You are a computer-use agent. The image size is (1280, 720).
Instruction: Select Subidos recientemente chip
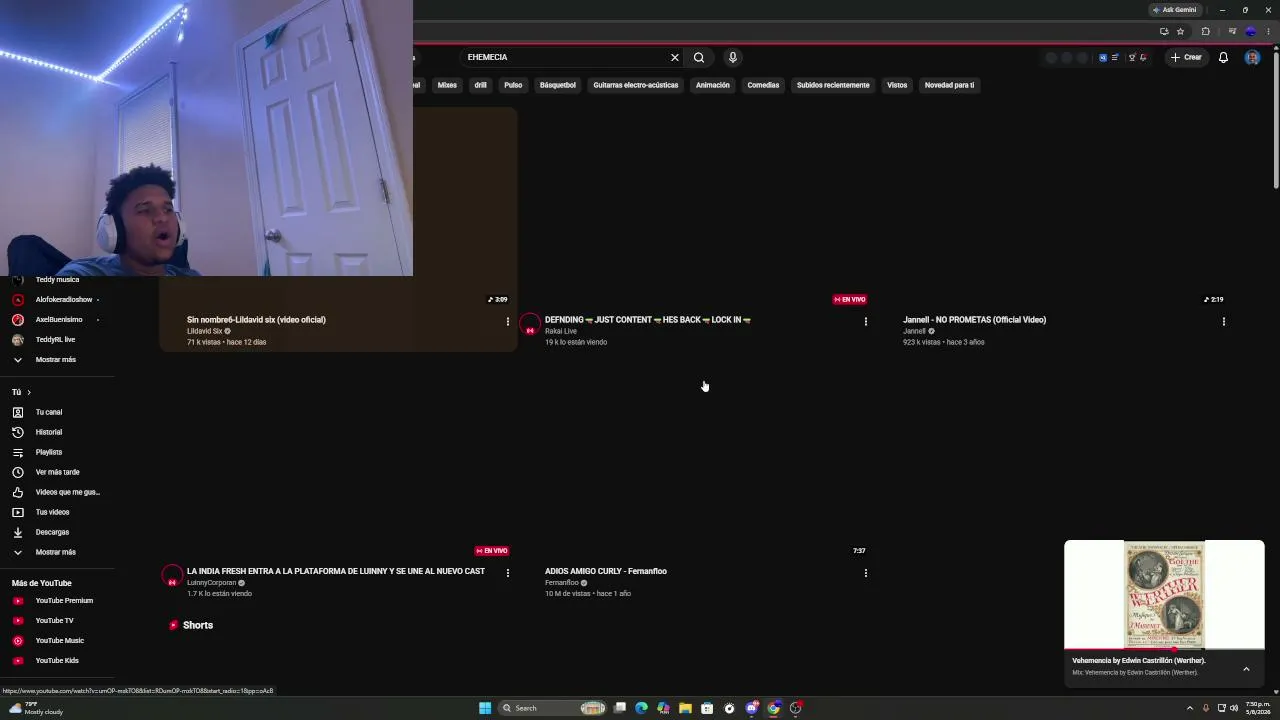(x=833, y=85)
